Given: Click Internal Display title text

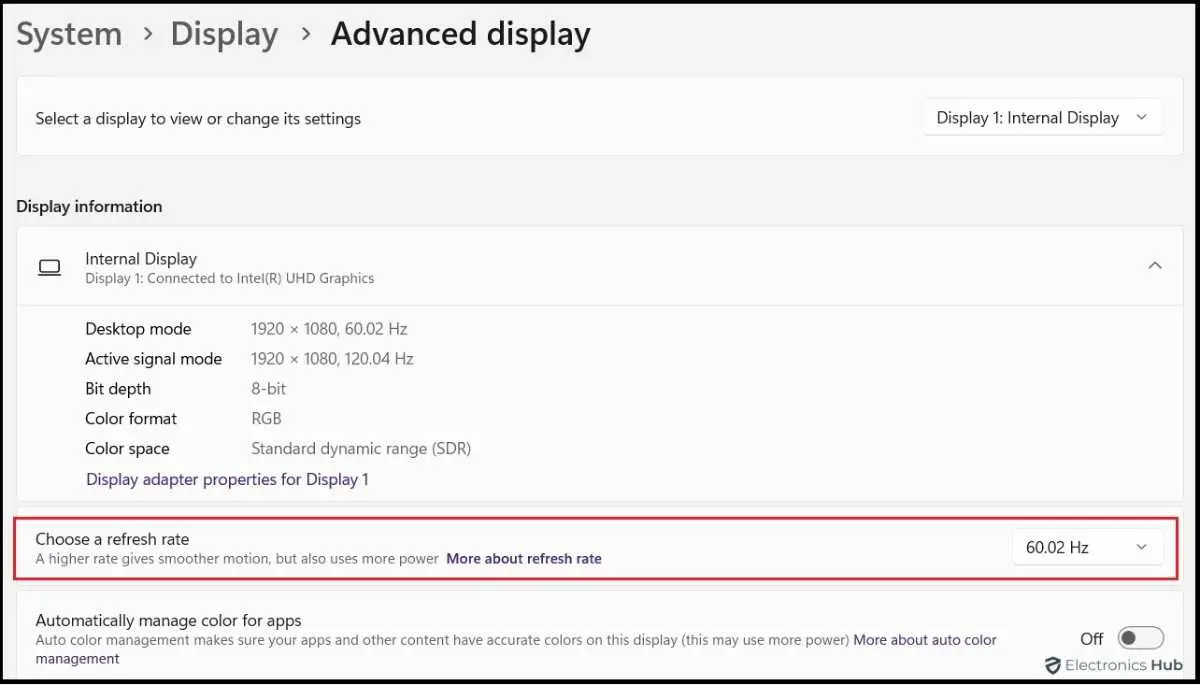Looking at the screenshot, I should click(141, 259).
